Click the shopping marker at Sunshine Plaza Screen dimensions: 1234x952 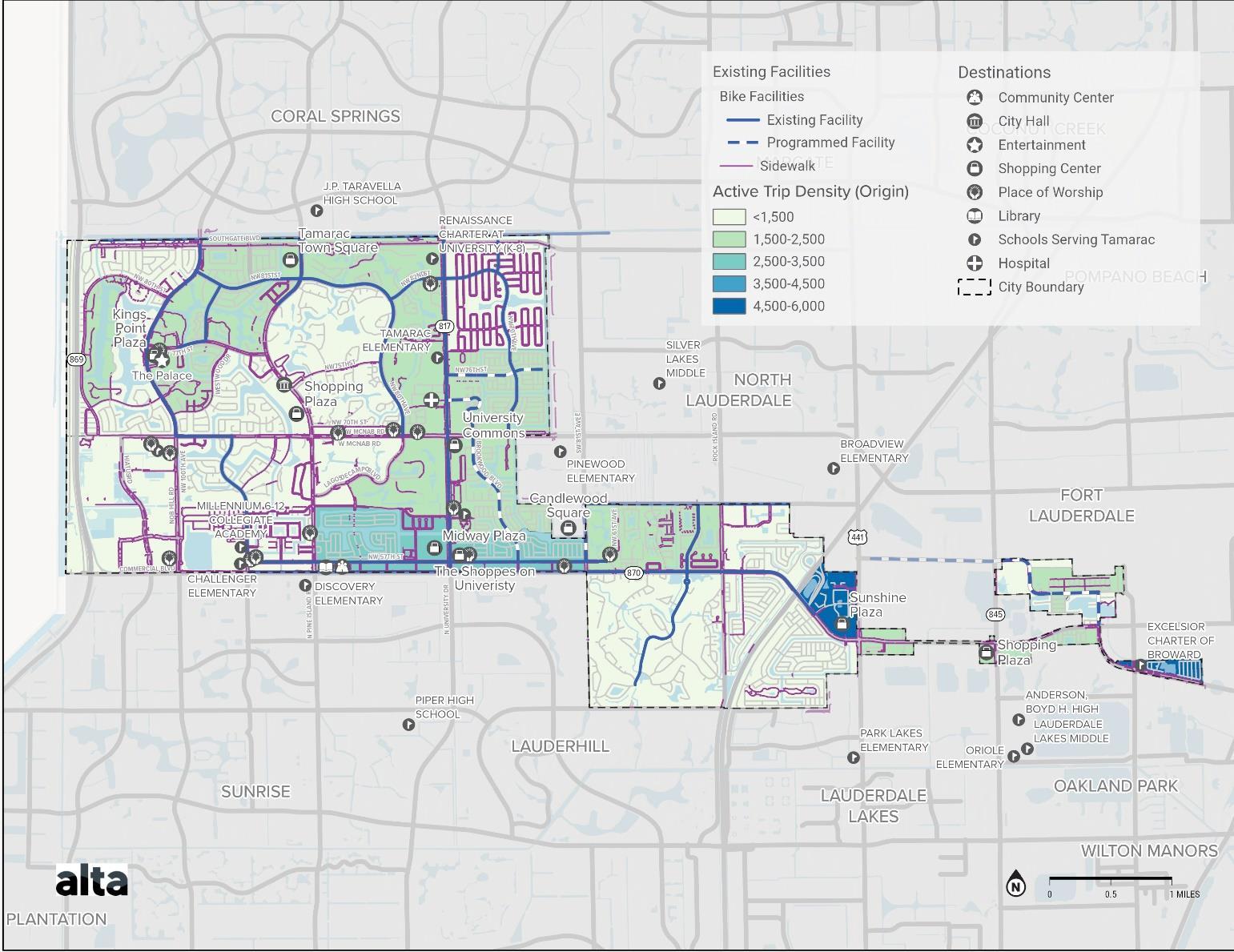pos(841,625)
